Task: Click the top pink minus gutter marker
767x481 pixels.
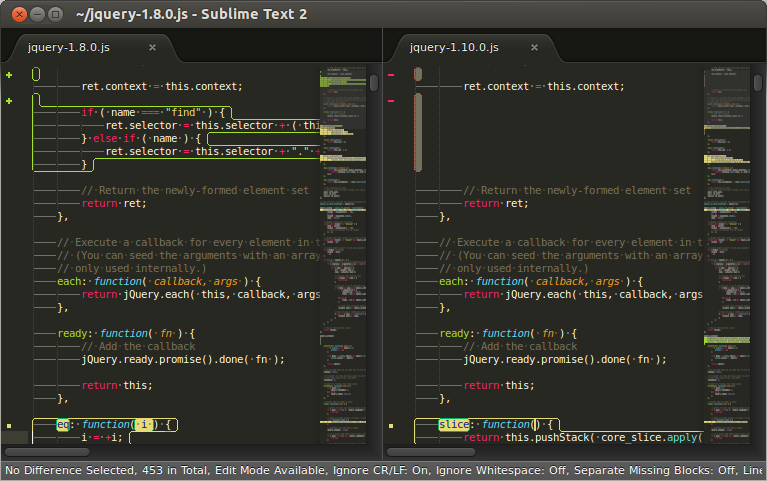Action: coord(391,75)
